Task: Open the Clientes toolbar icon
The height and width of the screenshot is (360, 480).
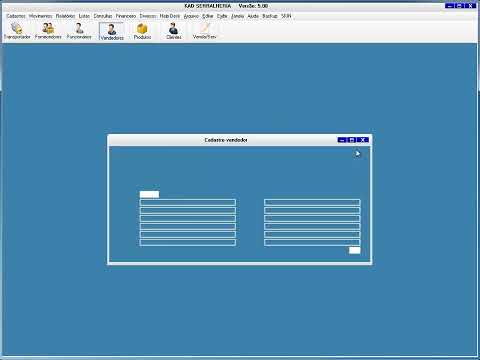Action: [x=174, y=31]
